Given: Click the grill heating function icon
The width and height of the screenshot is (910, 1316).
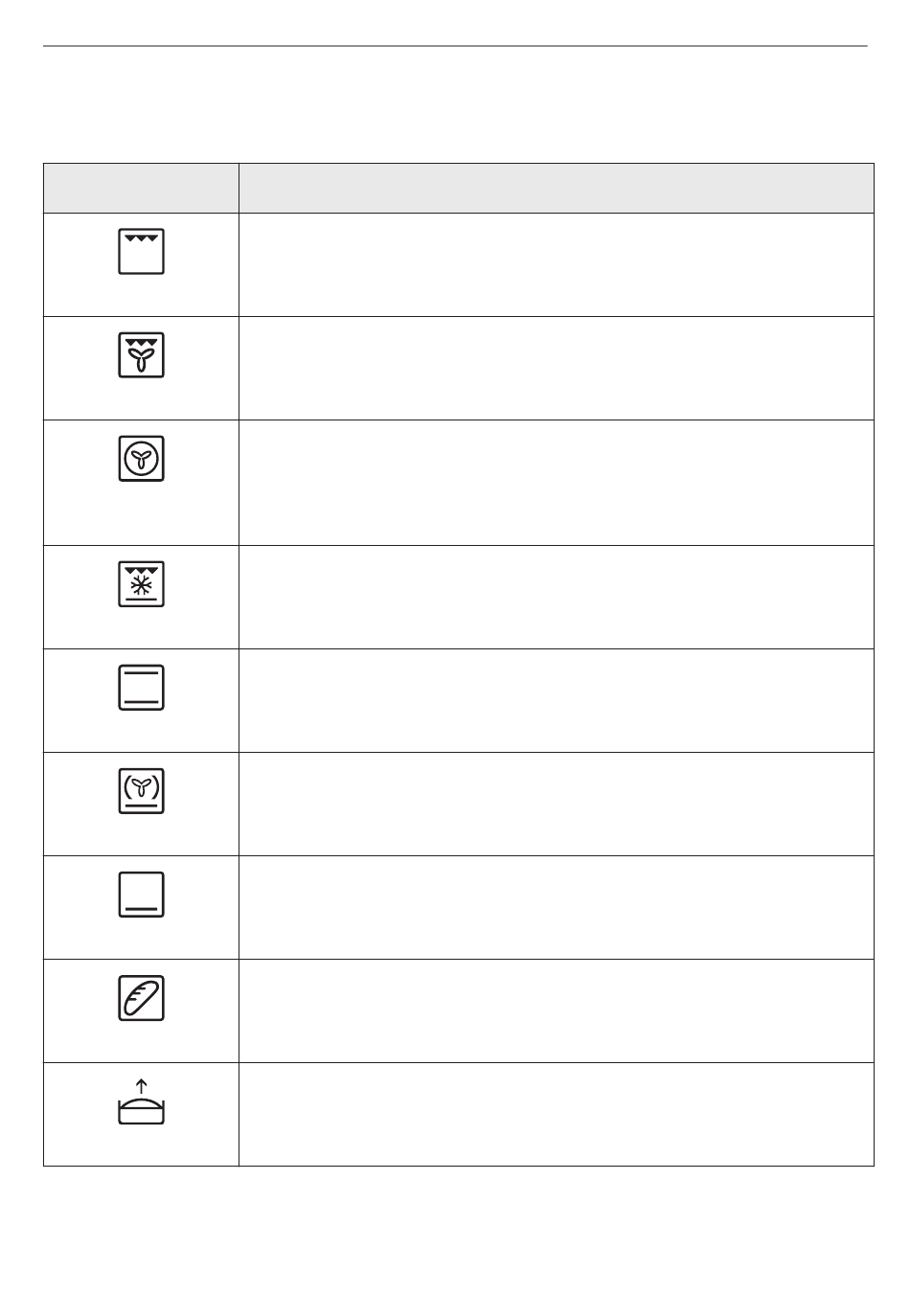Looking at the screenshot, I should tap(141, 251).
